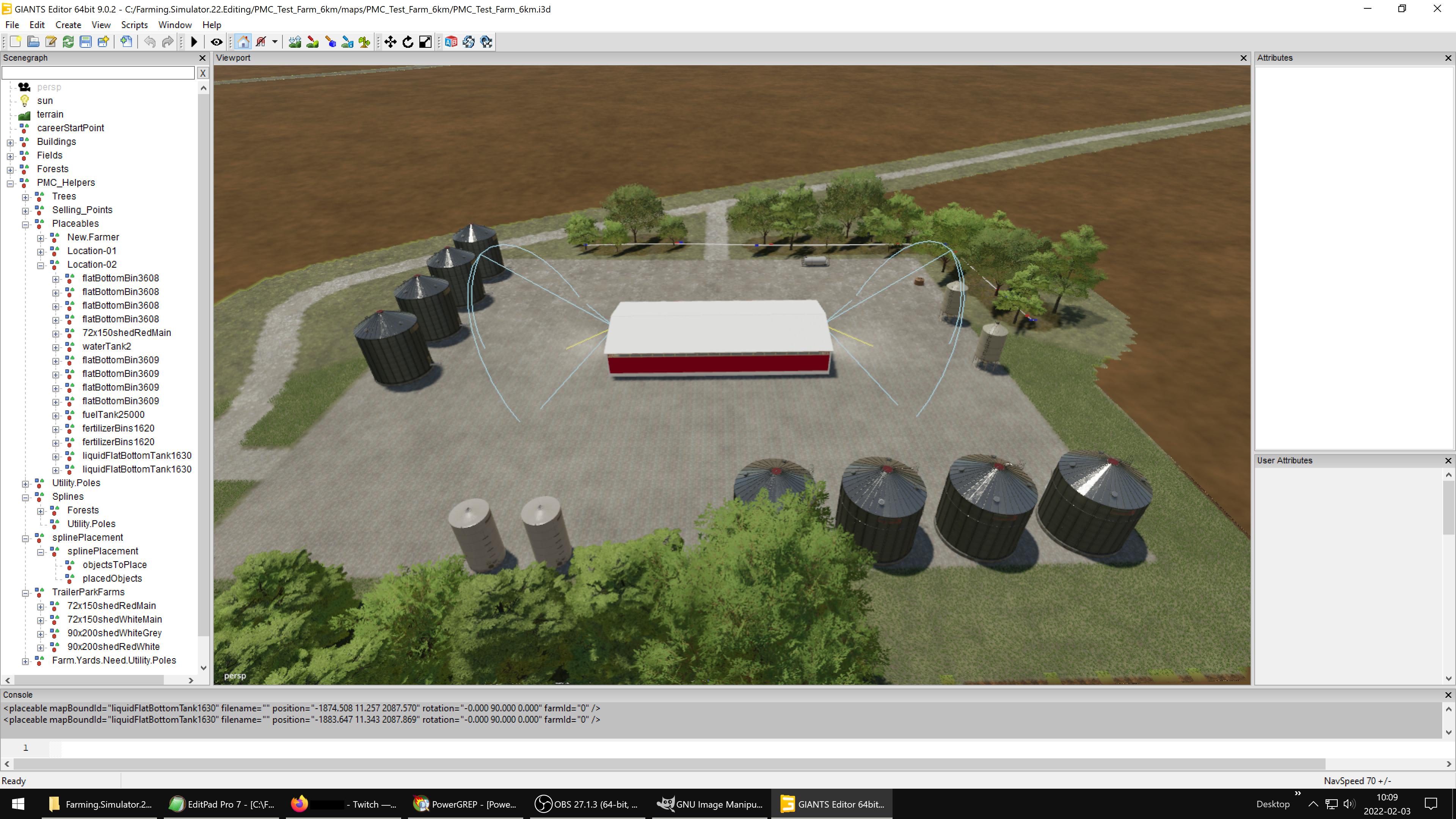Collapse the Placeables node

pos(25,224)
